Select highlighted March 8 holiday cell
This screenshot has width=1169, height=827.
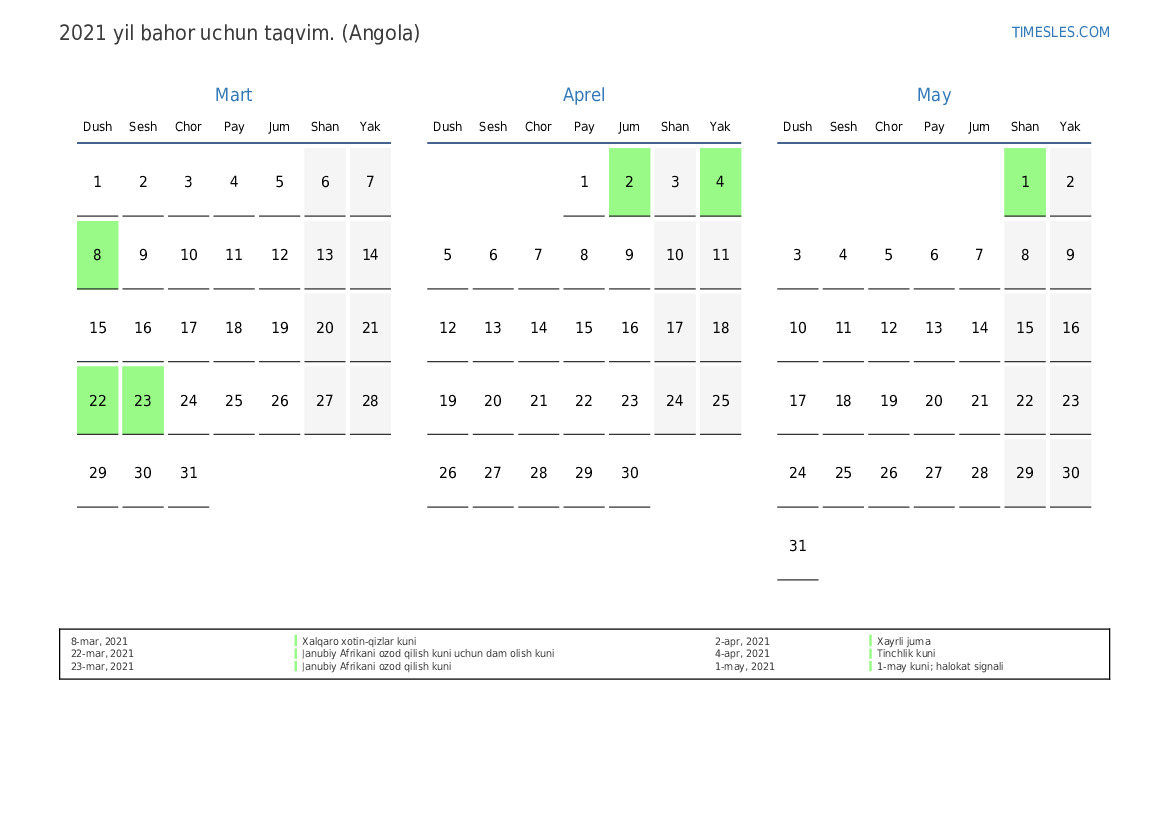coord(98,255)
